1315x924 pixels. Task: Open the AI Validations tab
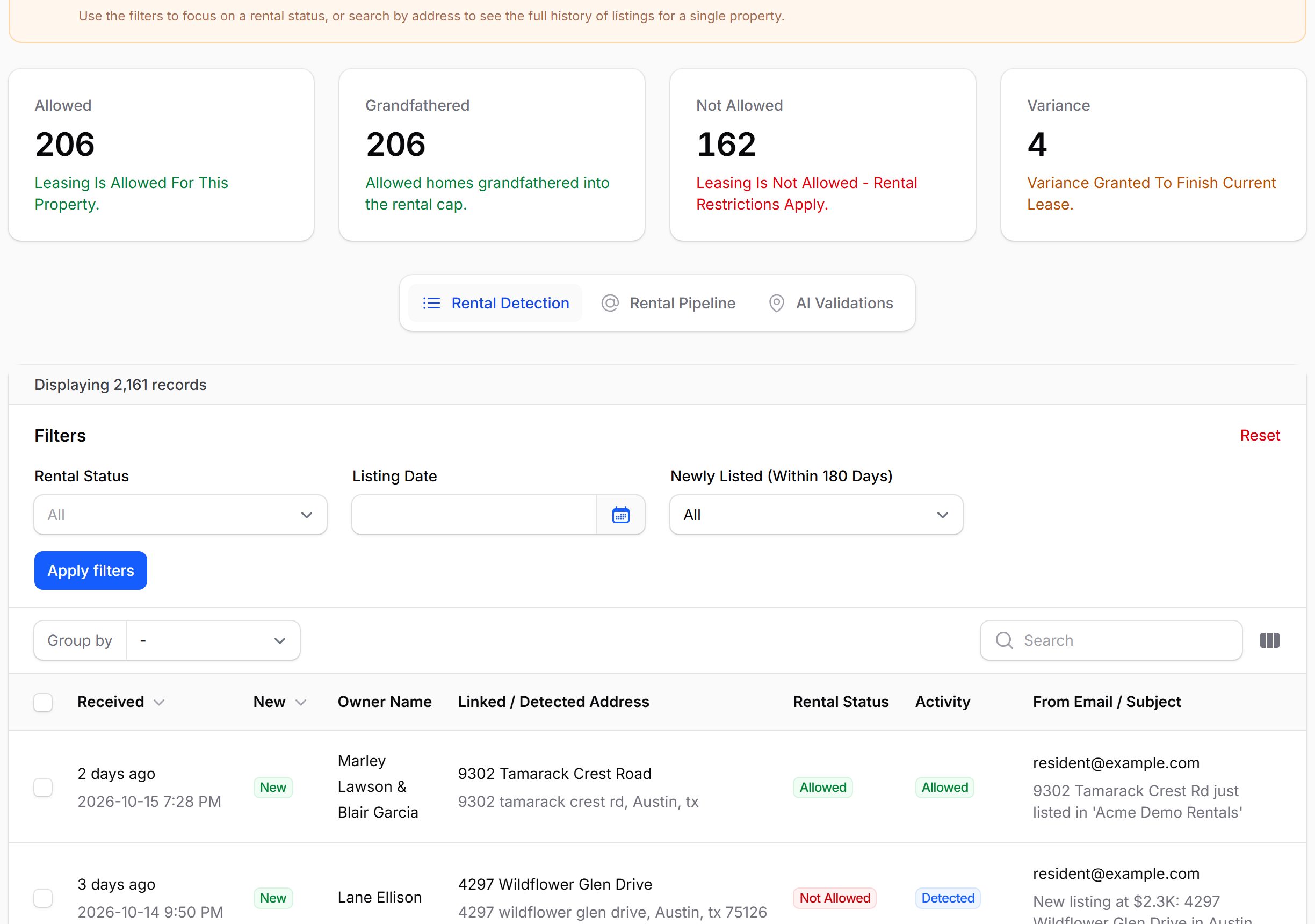(830, 303)
